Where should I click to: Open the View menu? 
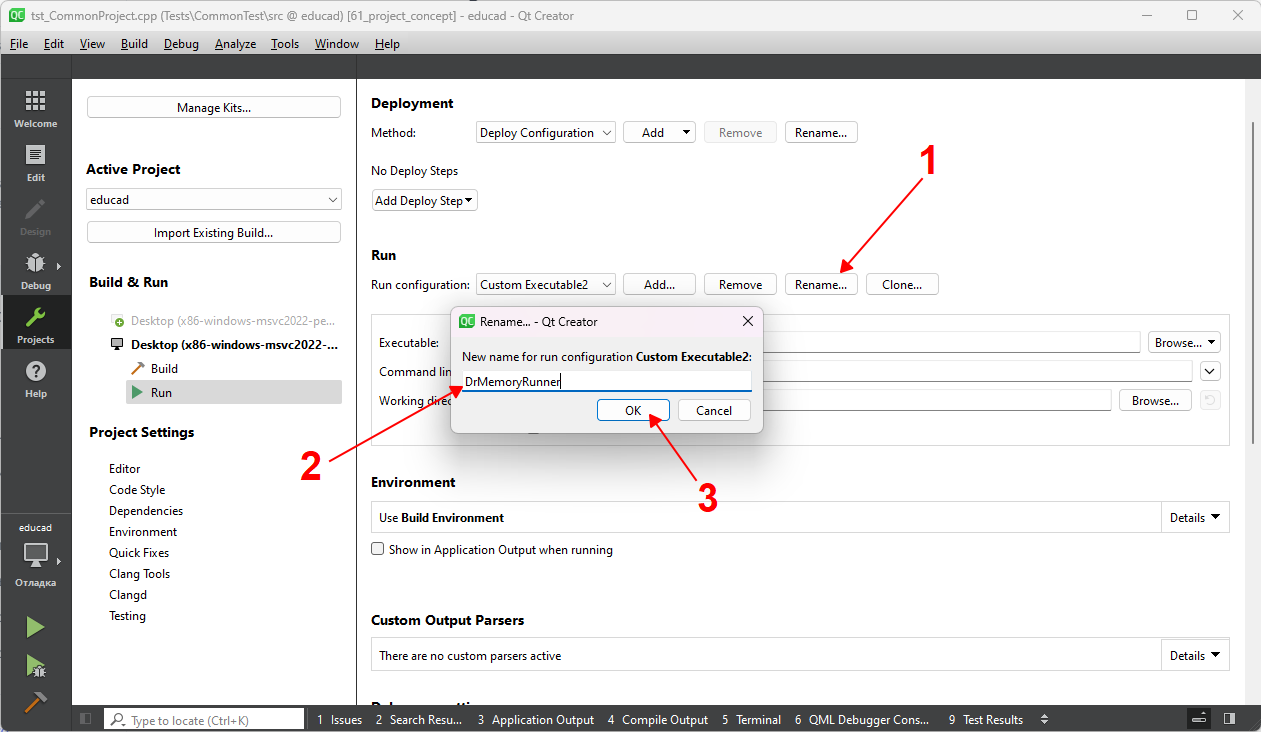point(92,43)
